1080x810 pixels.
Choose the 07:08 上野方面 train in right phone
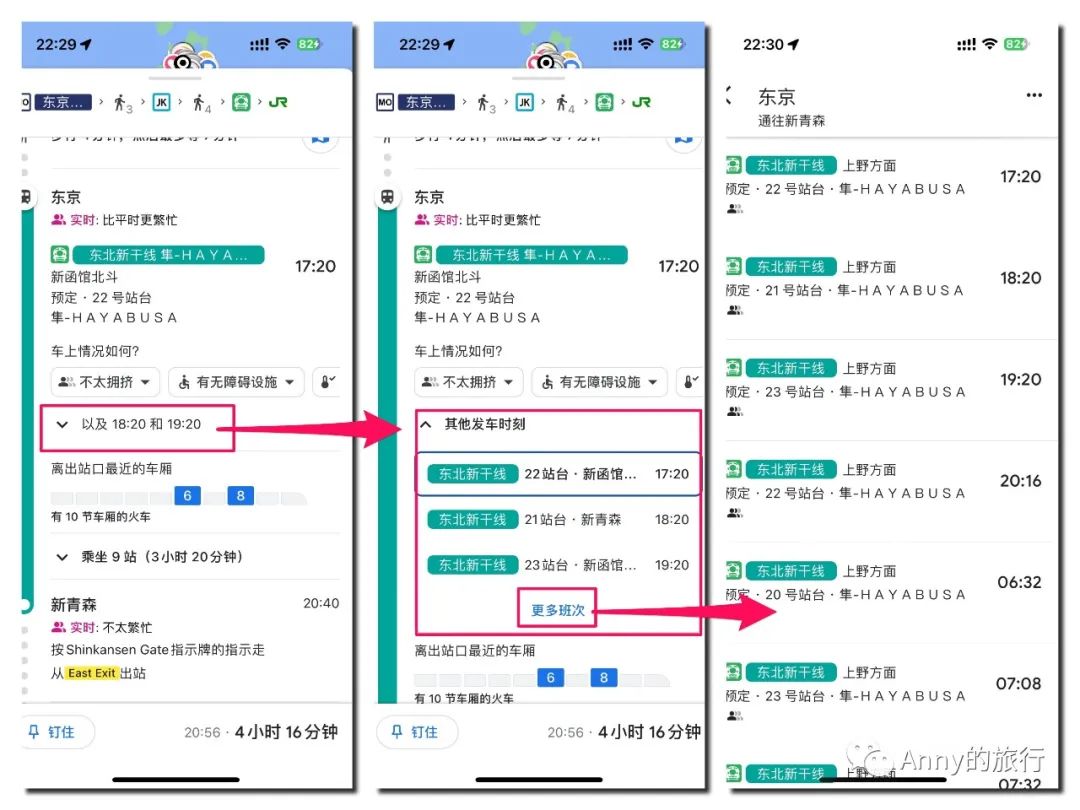tap(891, 694)
